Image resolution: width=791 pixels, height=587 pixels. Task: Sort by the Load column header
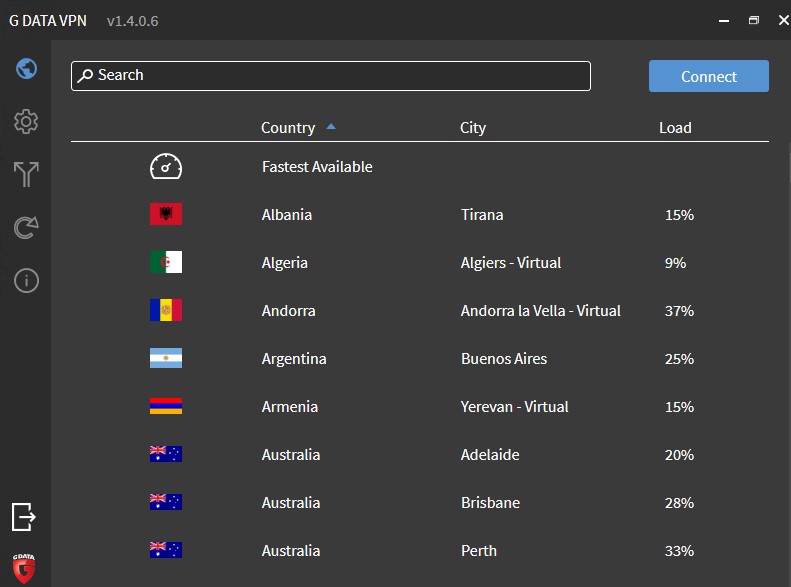point(675,128)
